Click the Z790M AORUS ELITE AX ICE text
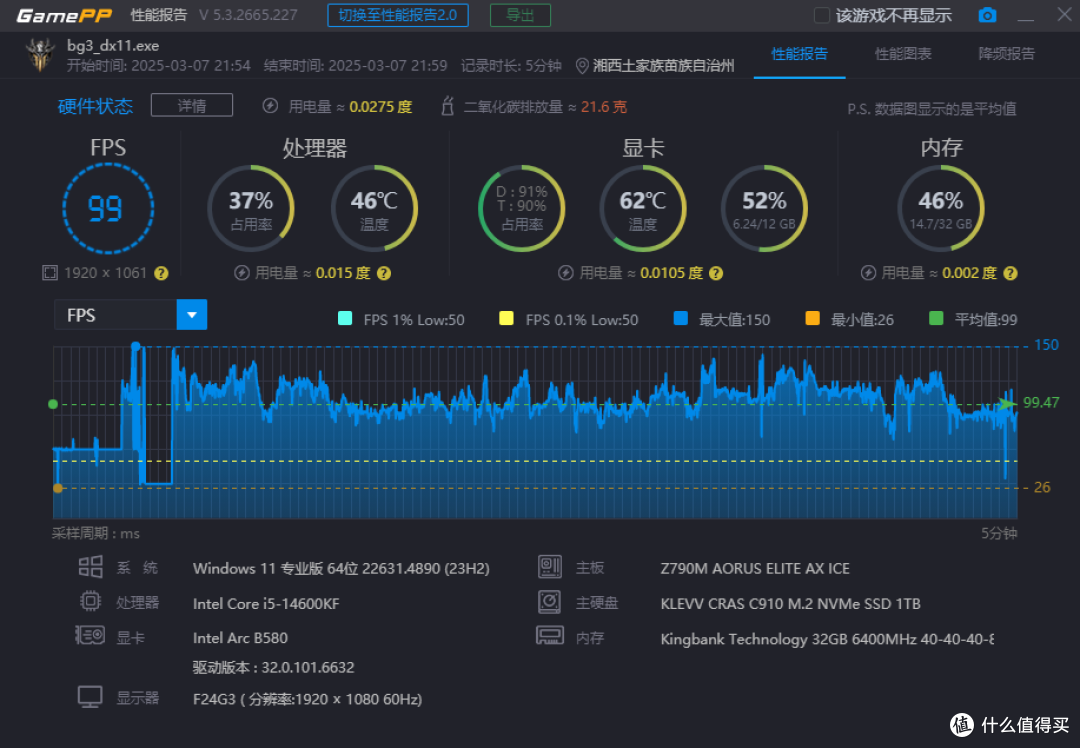1080x748 pixels. point(755,569)
